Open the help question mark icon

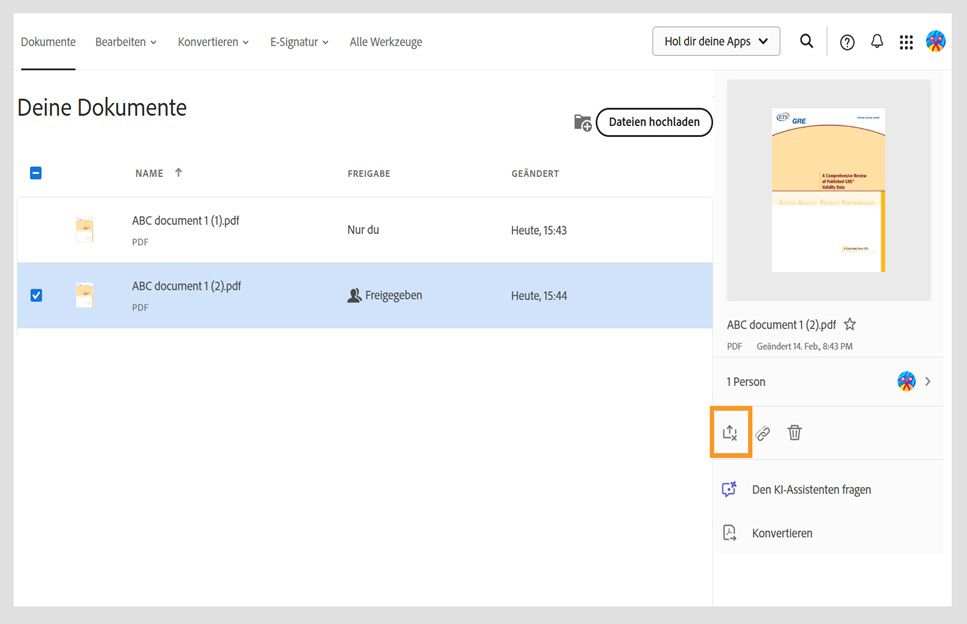(x=847, y=42)
